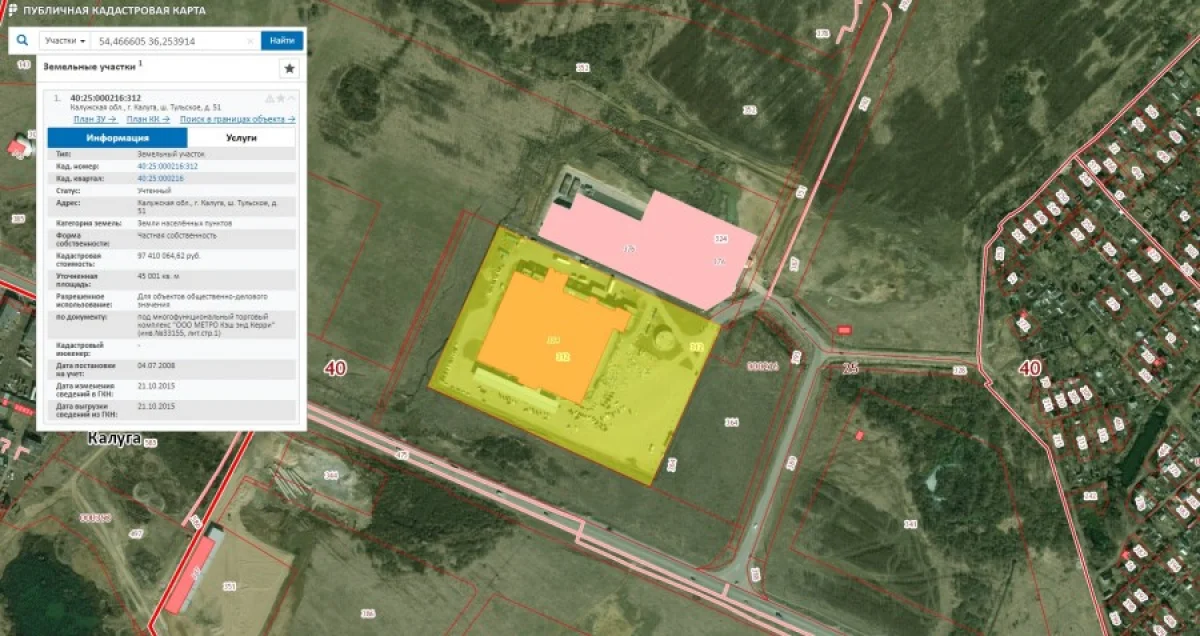The width and height of the screenshot is (1200, 636).
Task: Toggle the favorite star on parcel 40:25:000216:312
Action: pos(281,97)
